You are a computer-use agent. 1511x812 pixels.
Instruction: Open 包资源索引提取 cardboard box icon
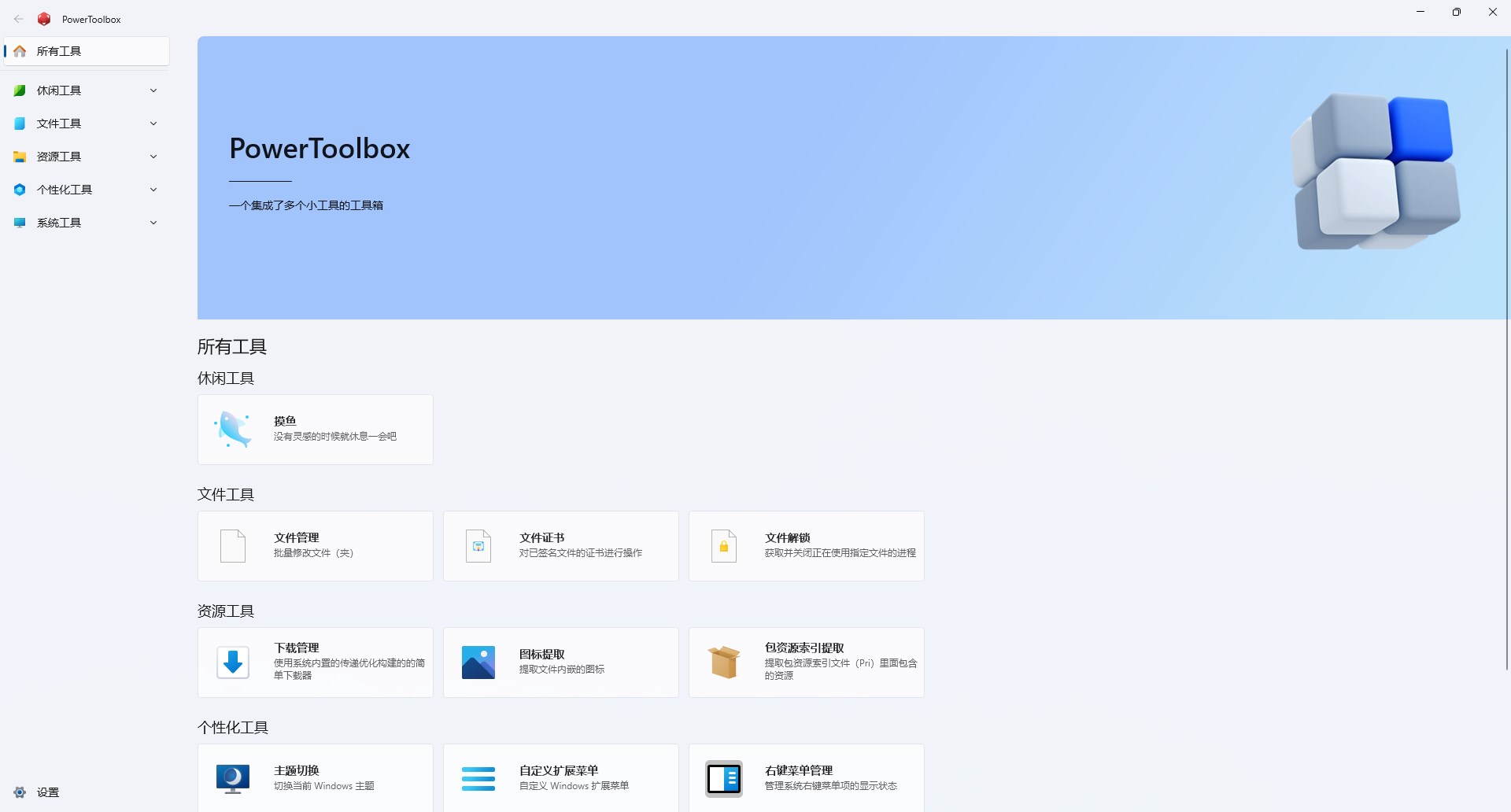(724, 663)
